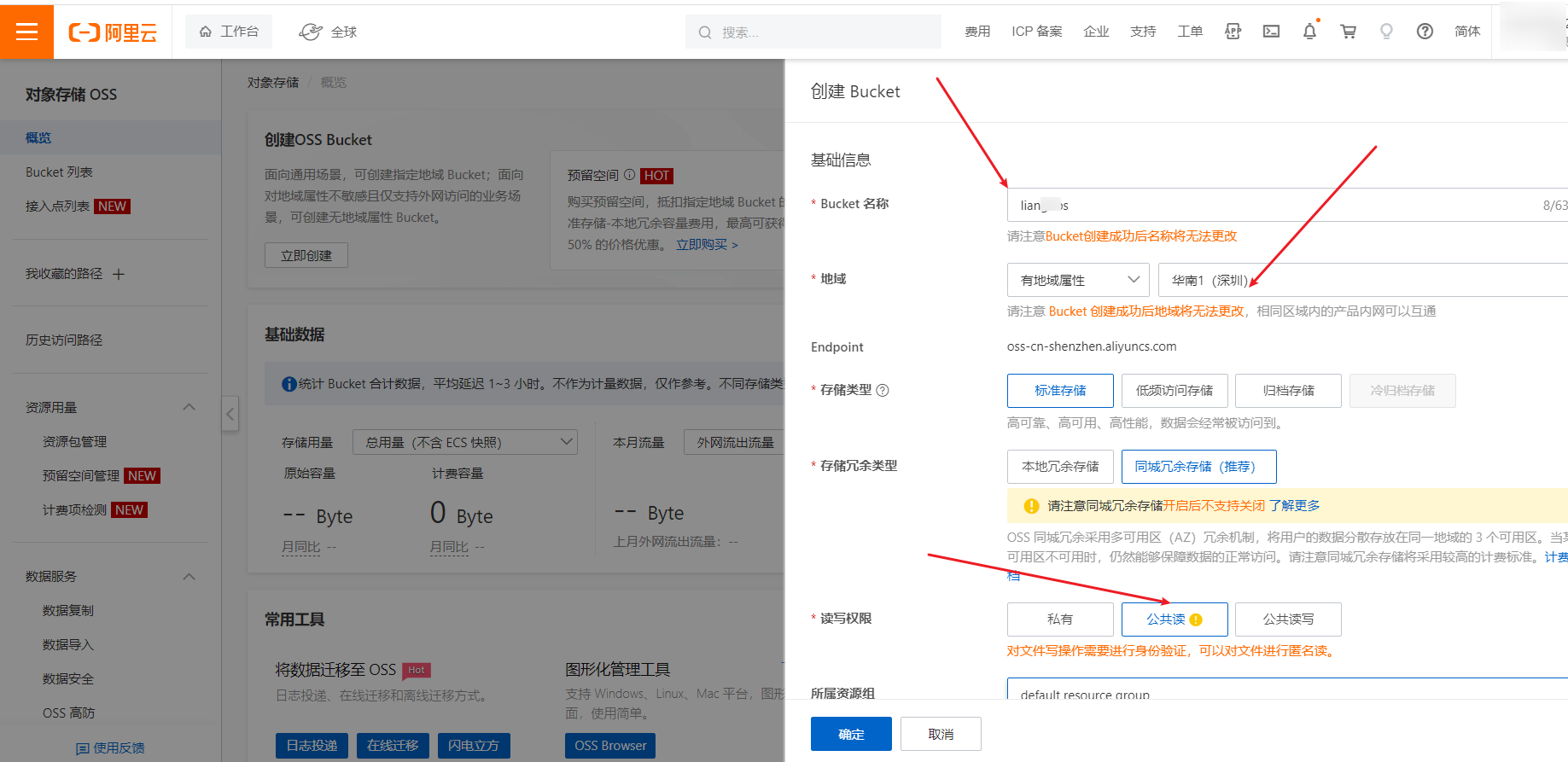The image size is (1568, 762).
Task: Open the 工作台 workbench home
Action: point(229,32)
